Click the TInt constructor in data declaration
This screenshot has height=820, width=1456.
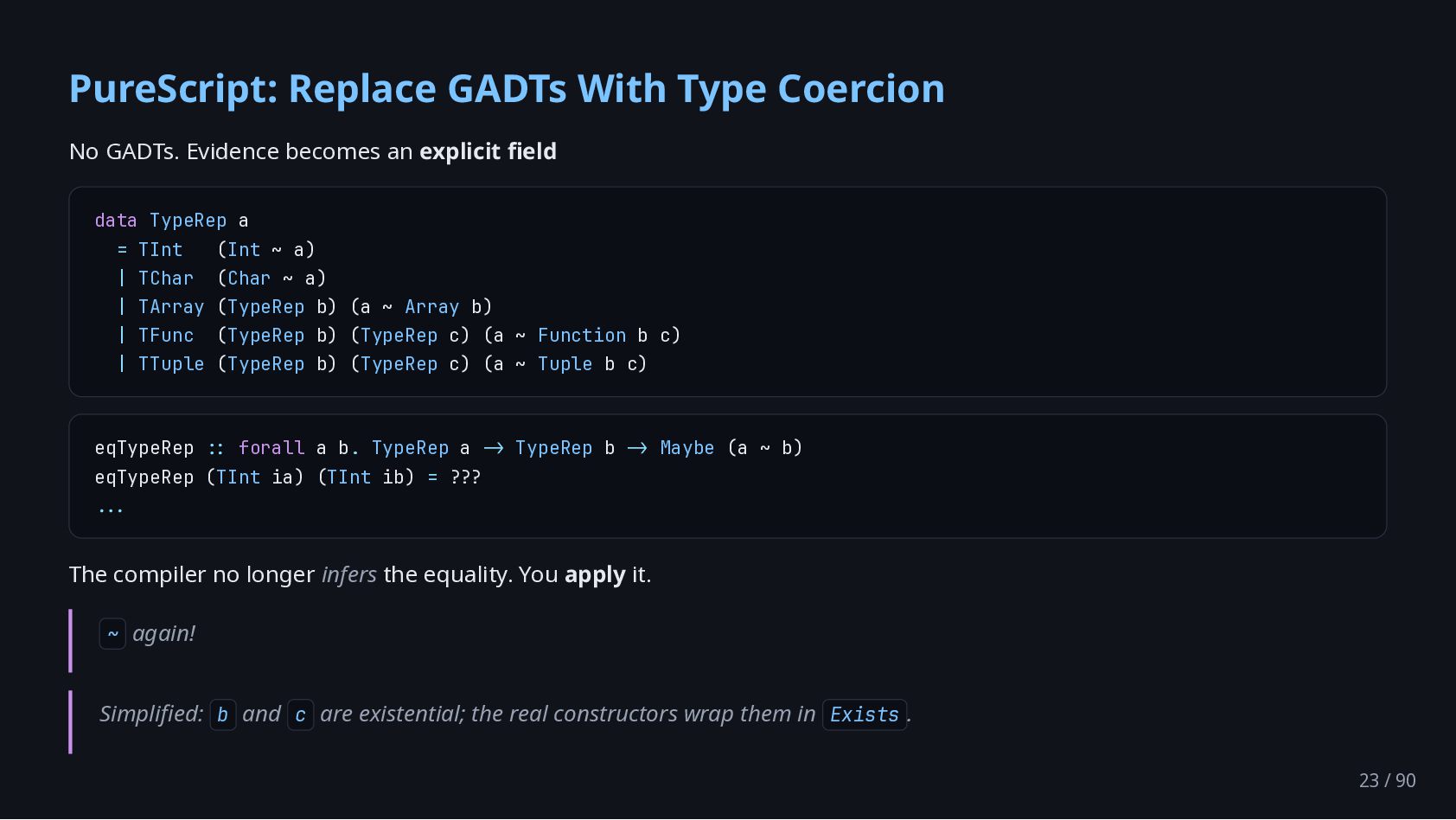161,250
